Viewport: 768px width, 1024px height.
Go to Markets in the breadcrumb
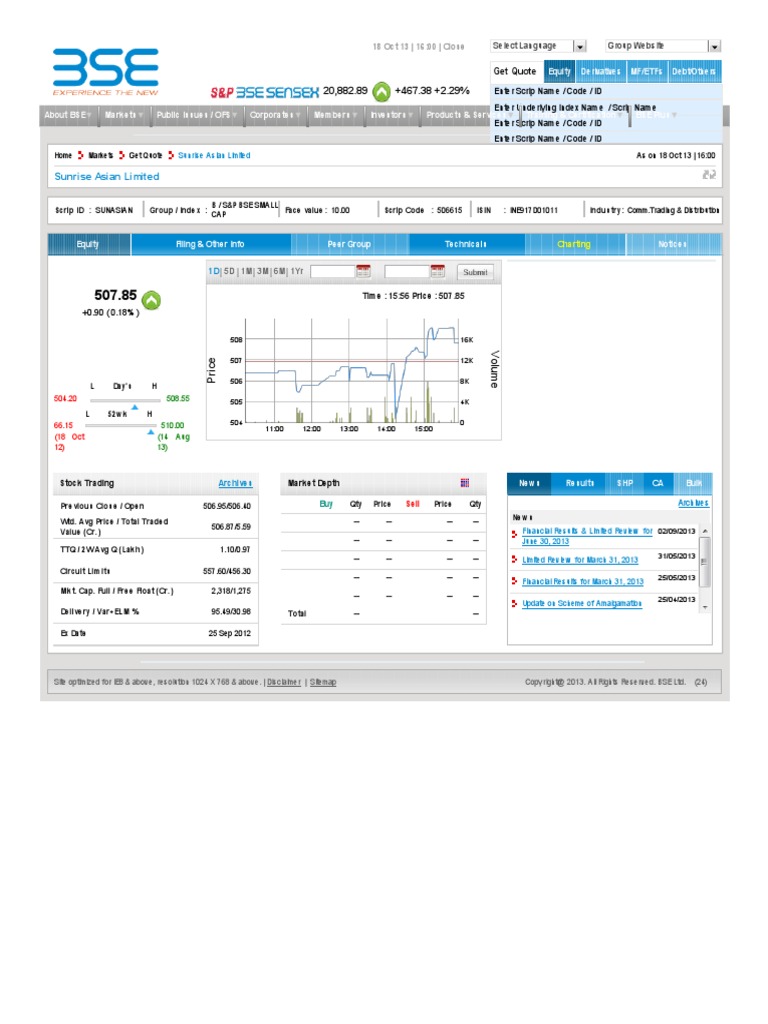point(101,155)
